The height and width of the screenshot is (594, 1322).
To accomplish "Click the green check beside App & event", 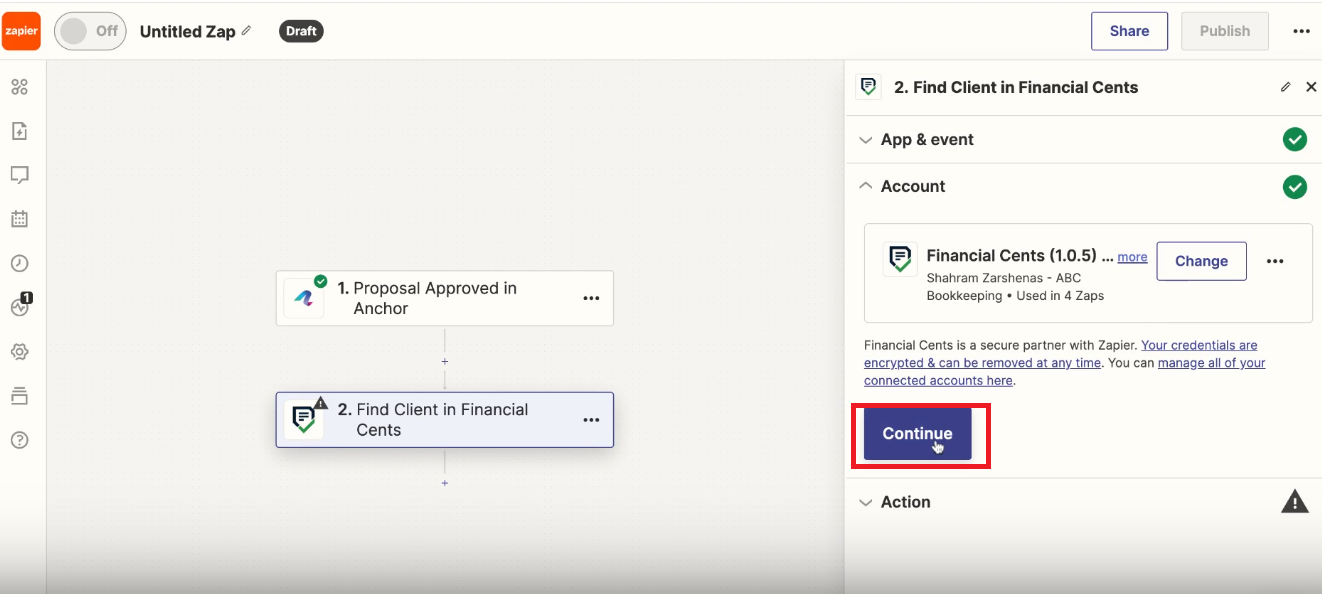I will pyautogui.click(x=1295, y=140).
